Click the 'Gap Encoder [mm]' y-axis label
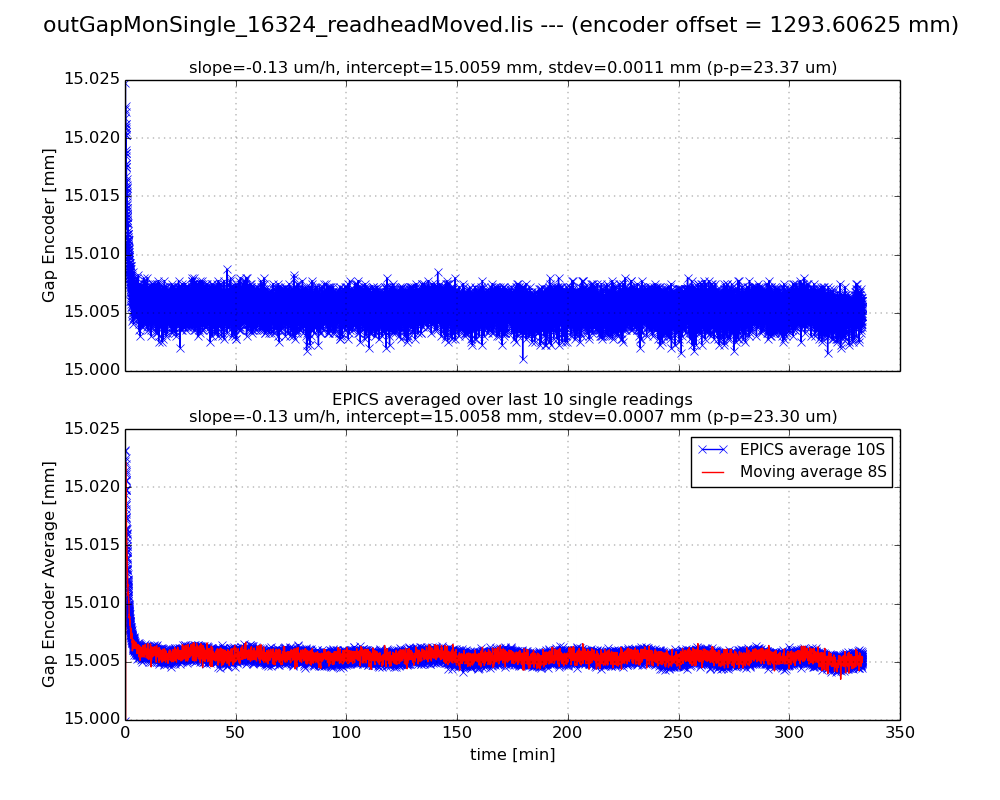 pyautogui.click(x=49, y=225)
